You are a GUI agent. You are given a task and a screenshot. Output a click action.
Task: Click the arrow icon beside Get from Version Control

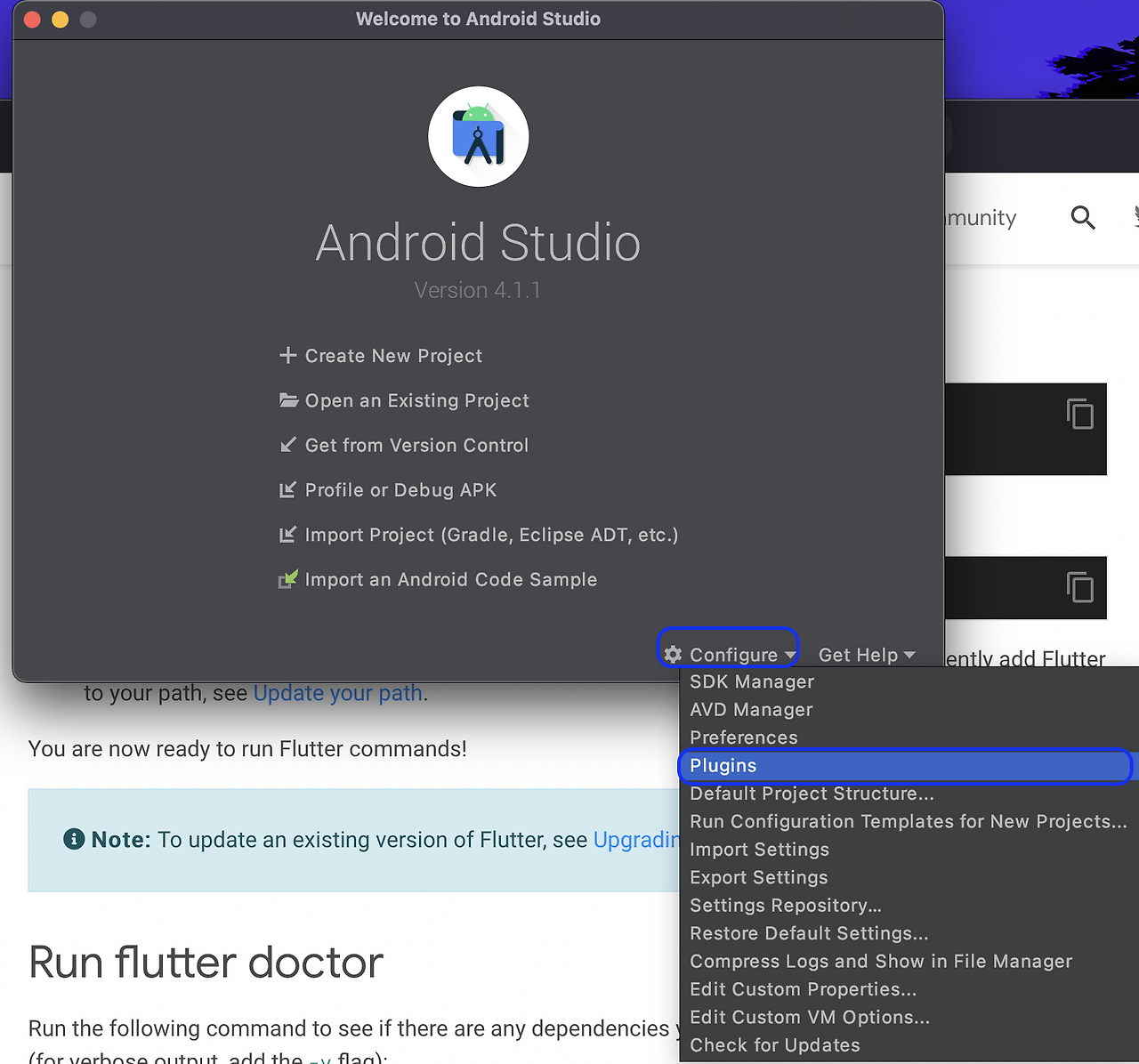pyautogui.click(x=287, y=445)
